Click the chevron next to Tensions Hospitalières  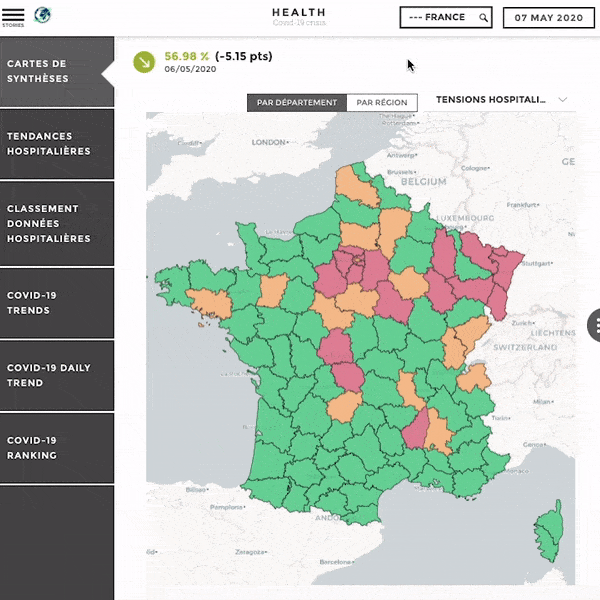563,100
